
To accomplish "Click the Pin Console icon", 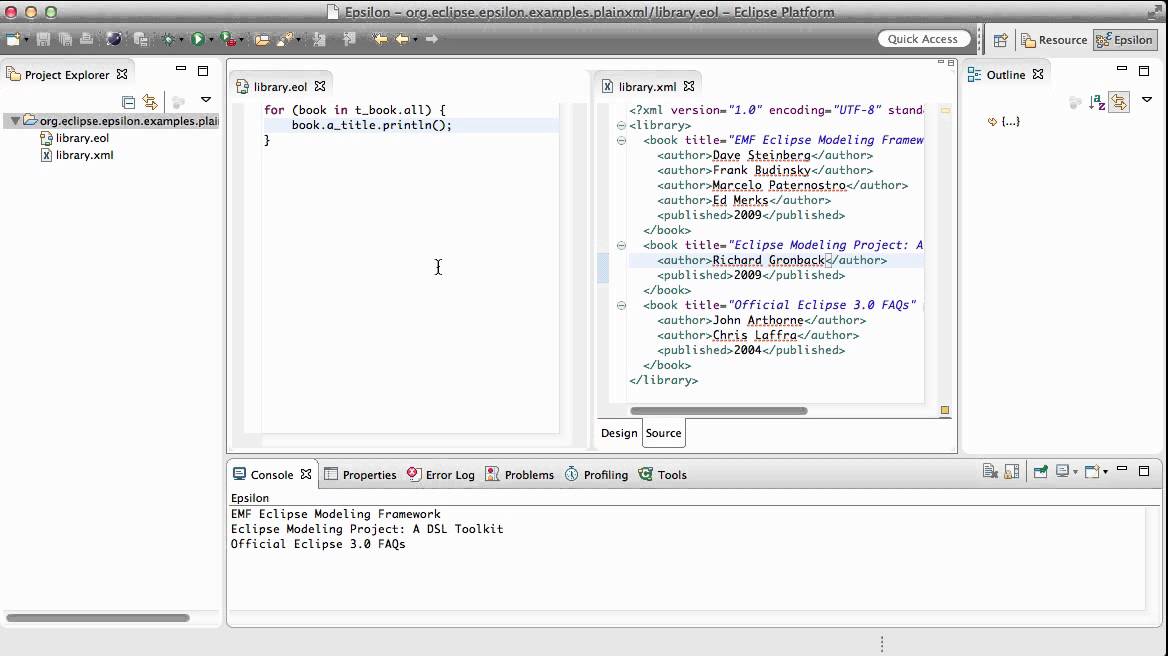I will (1041, 471).
